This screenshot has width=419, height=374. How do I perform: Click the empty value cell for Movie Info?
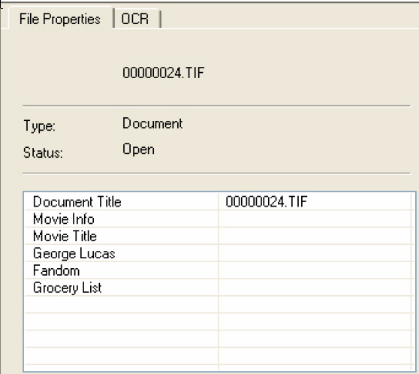(315, 219)
